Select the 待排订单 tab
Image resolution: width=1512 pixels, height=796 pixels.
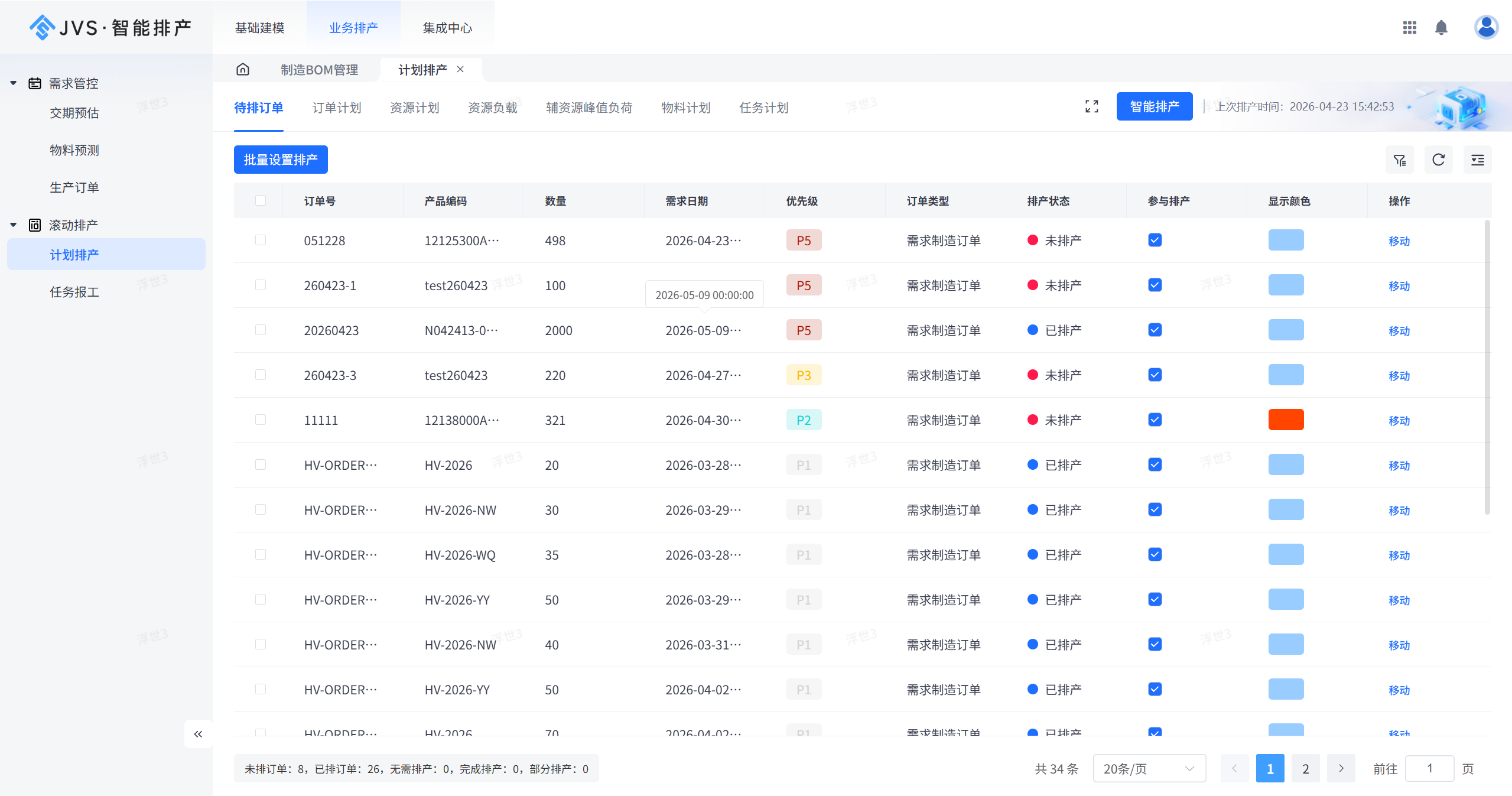pyautogui.click(x=258, y=108)
